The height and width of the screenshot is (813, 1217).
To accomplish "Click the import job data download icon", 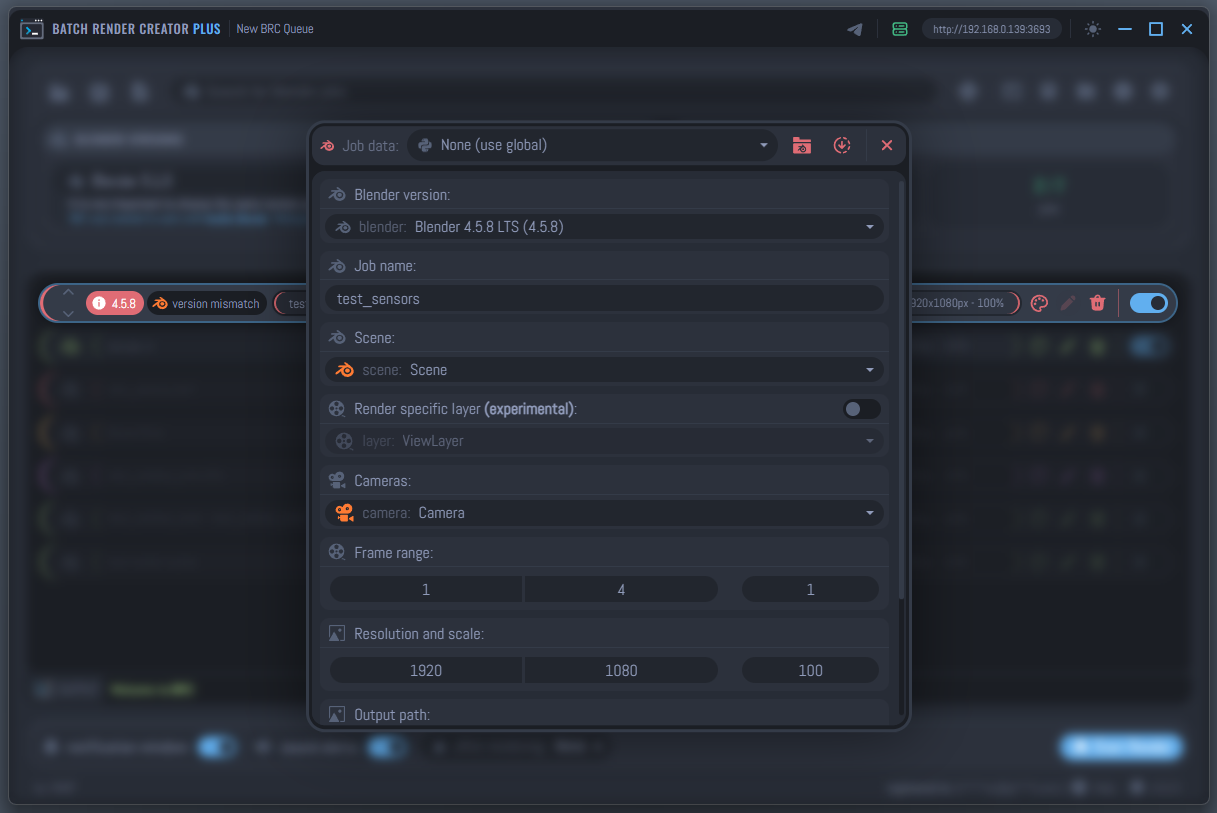I will (842, 145).
